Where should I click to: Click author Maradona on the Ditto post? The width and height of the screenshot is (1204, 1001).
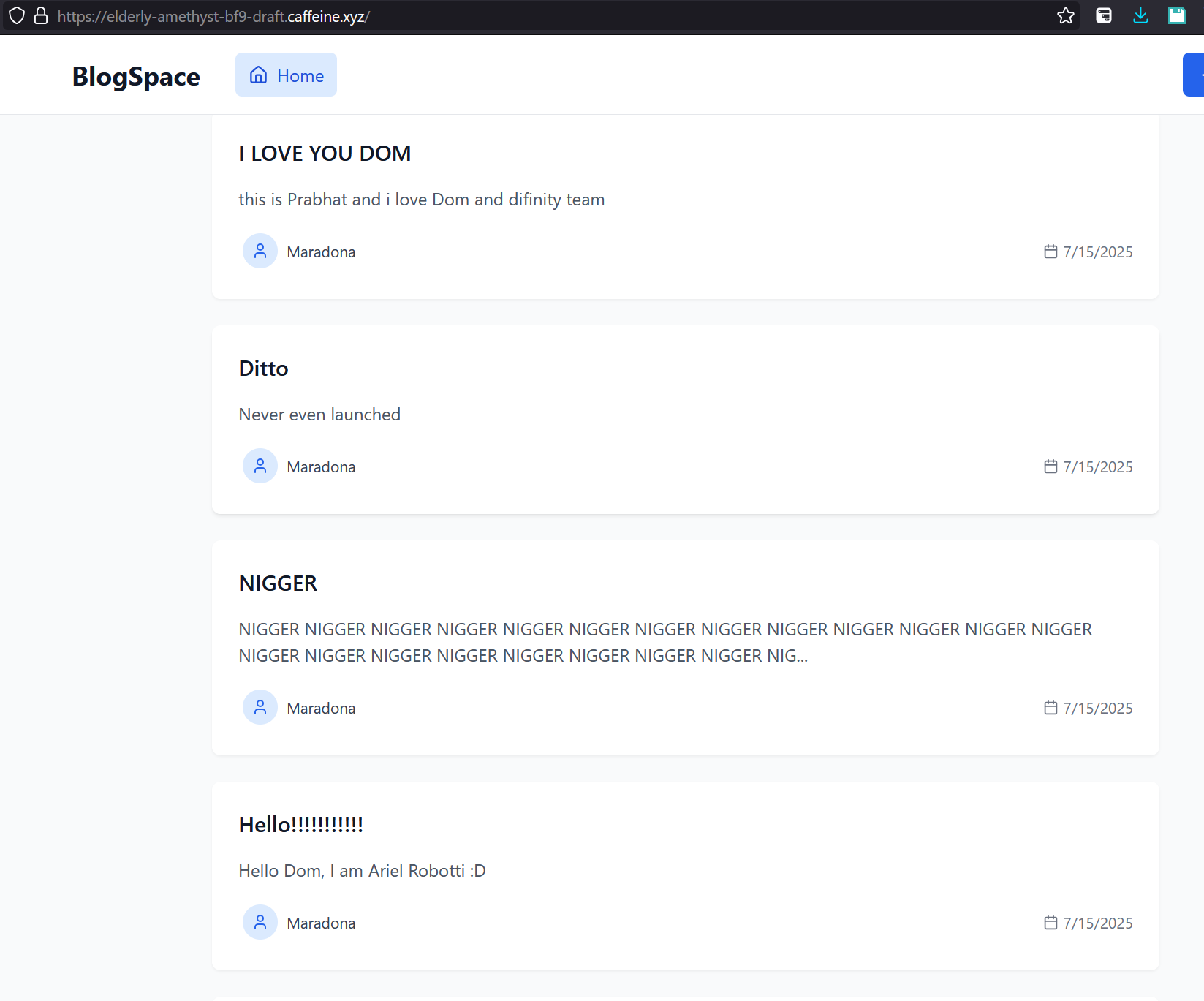(321, 467)
